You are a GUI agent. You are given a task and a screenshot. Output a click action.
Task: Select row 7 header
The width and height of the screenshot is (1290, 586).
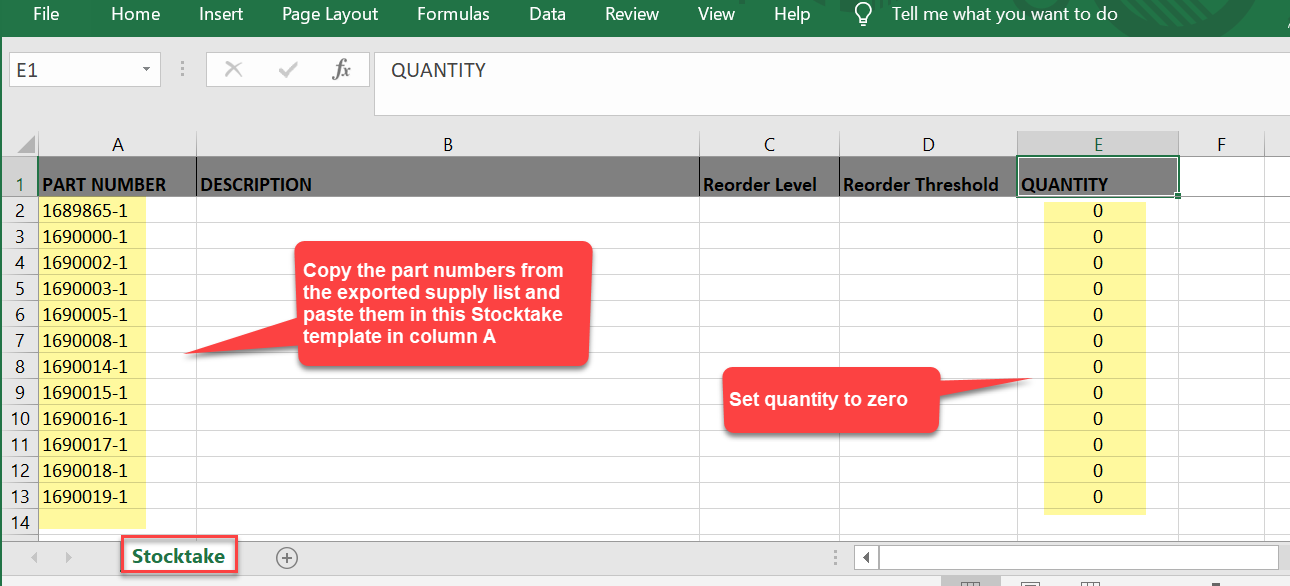point(20,341)
